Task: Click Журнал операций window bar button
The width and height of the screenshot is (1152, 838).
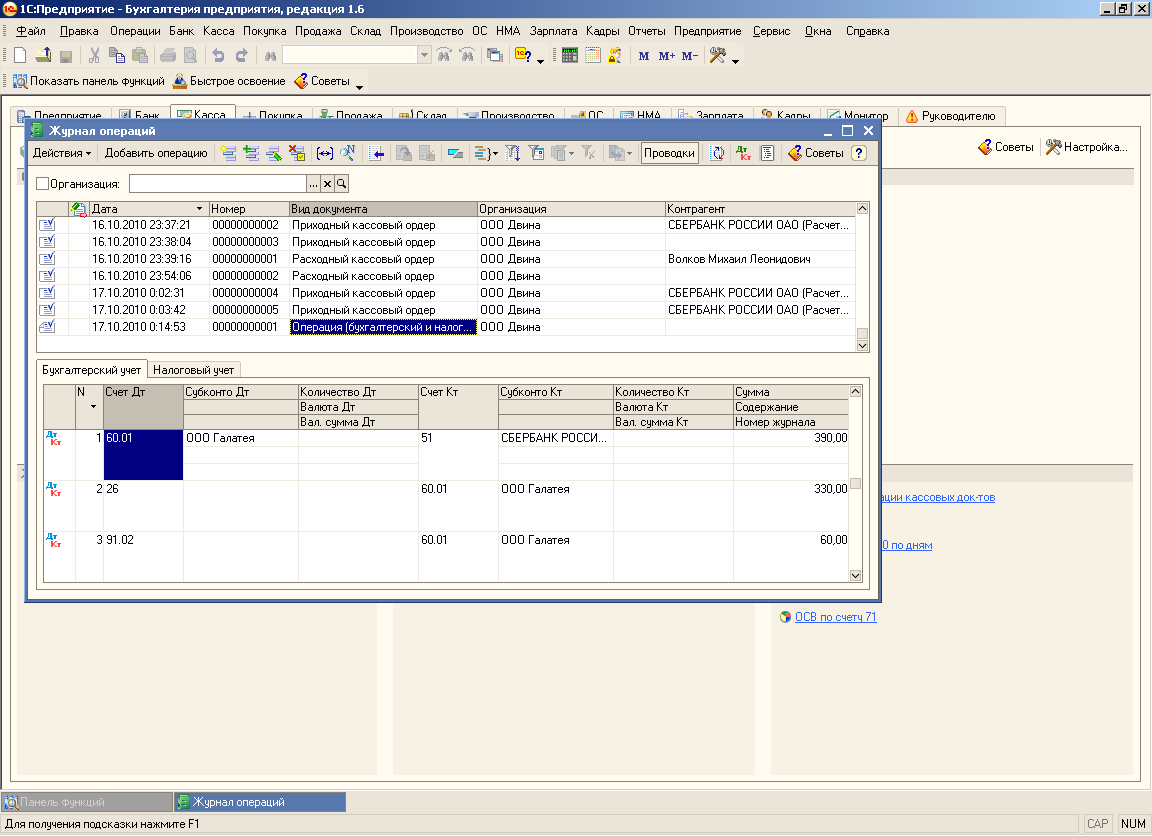Action: pyautogui.click(x=260, y=802)
